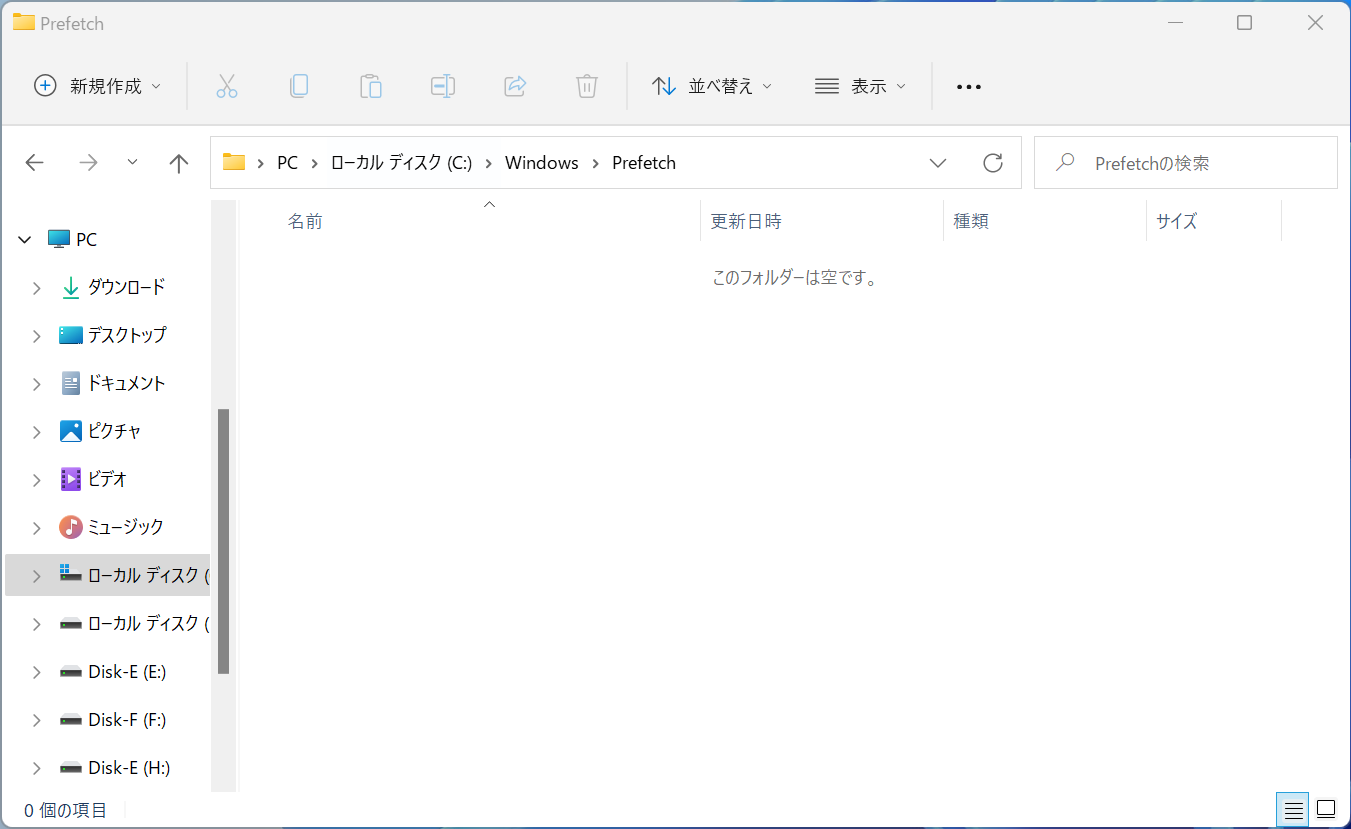Open ドキュメント in navigation pane

click(126, 383)
